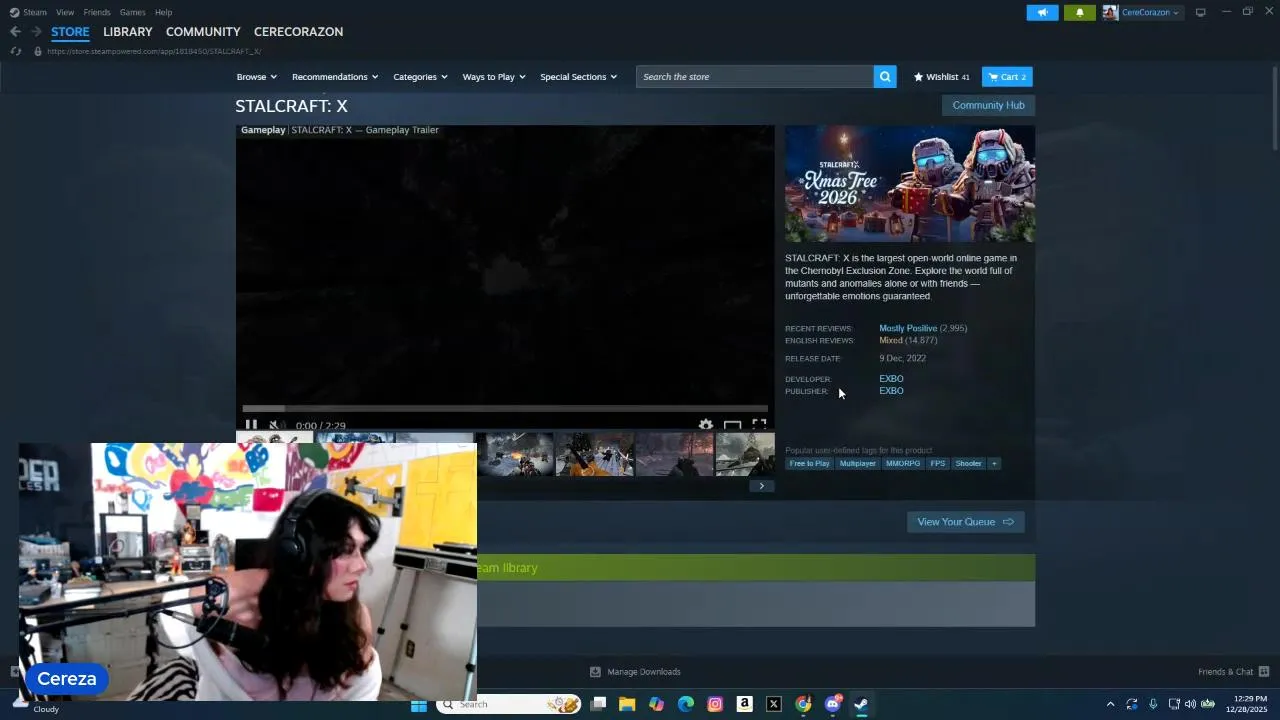Select the rightmost snowy screenshot thumbnail
This screenshot has width=1280, height=720.
pyautogui.click(x=745, y=454)
